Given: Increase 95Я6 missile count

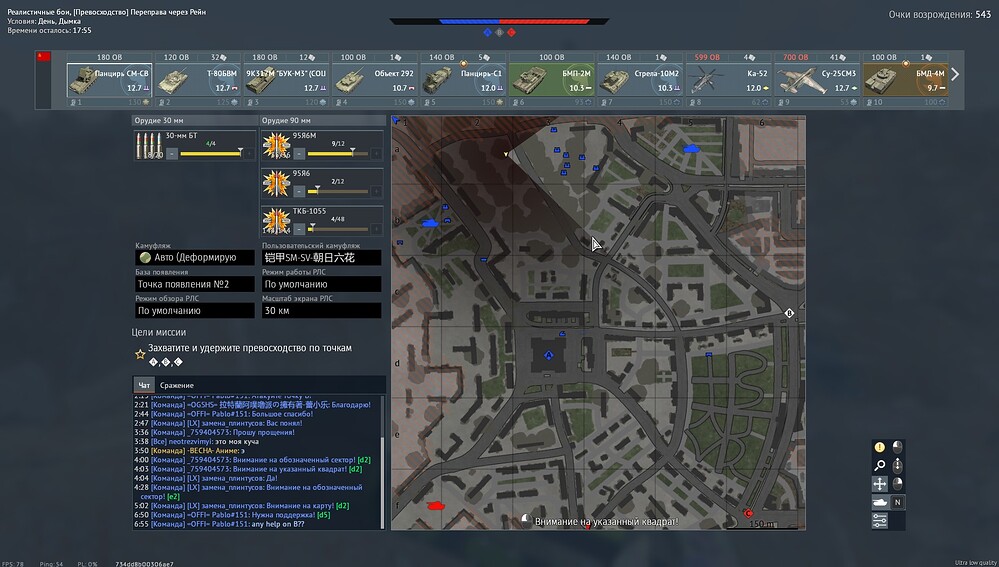Looking at the screenshot, I should click(377, 191).
